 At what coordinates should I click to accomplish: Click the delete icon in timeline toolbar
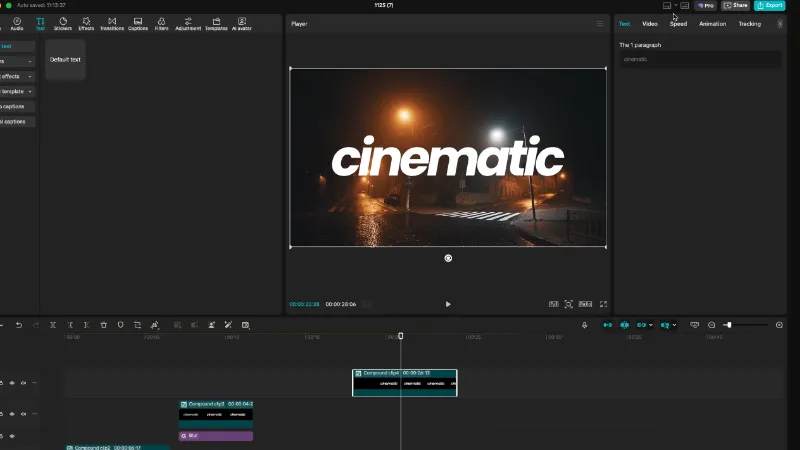tap(103, 325)
